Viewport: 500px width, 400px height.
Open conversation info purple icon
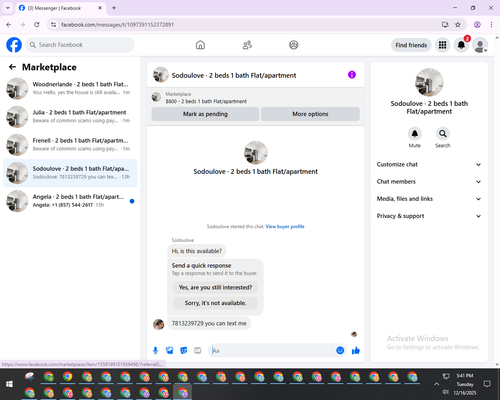point(352,75)
